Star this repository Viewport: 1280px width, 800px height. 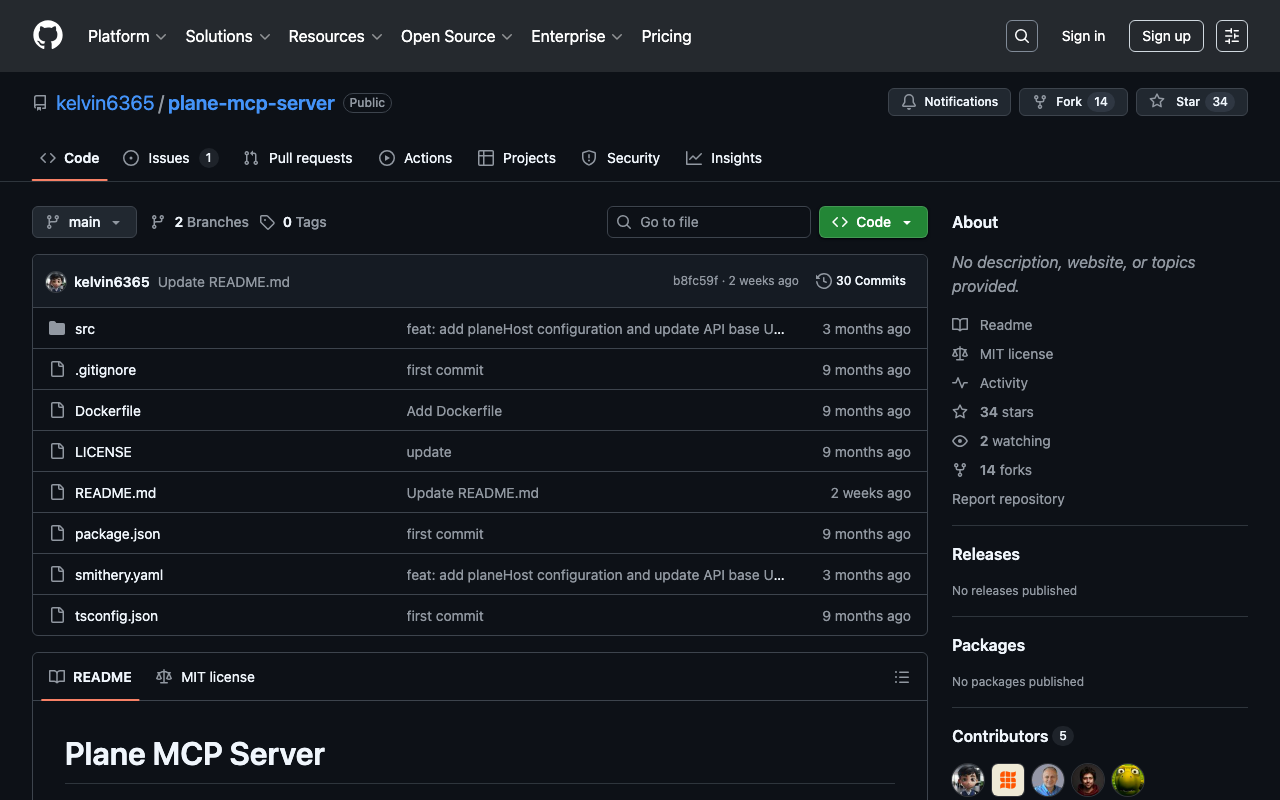pyautogui.click(x=1191, y=102)
